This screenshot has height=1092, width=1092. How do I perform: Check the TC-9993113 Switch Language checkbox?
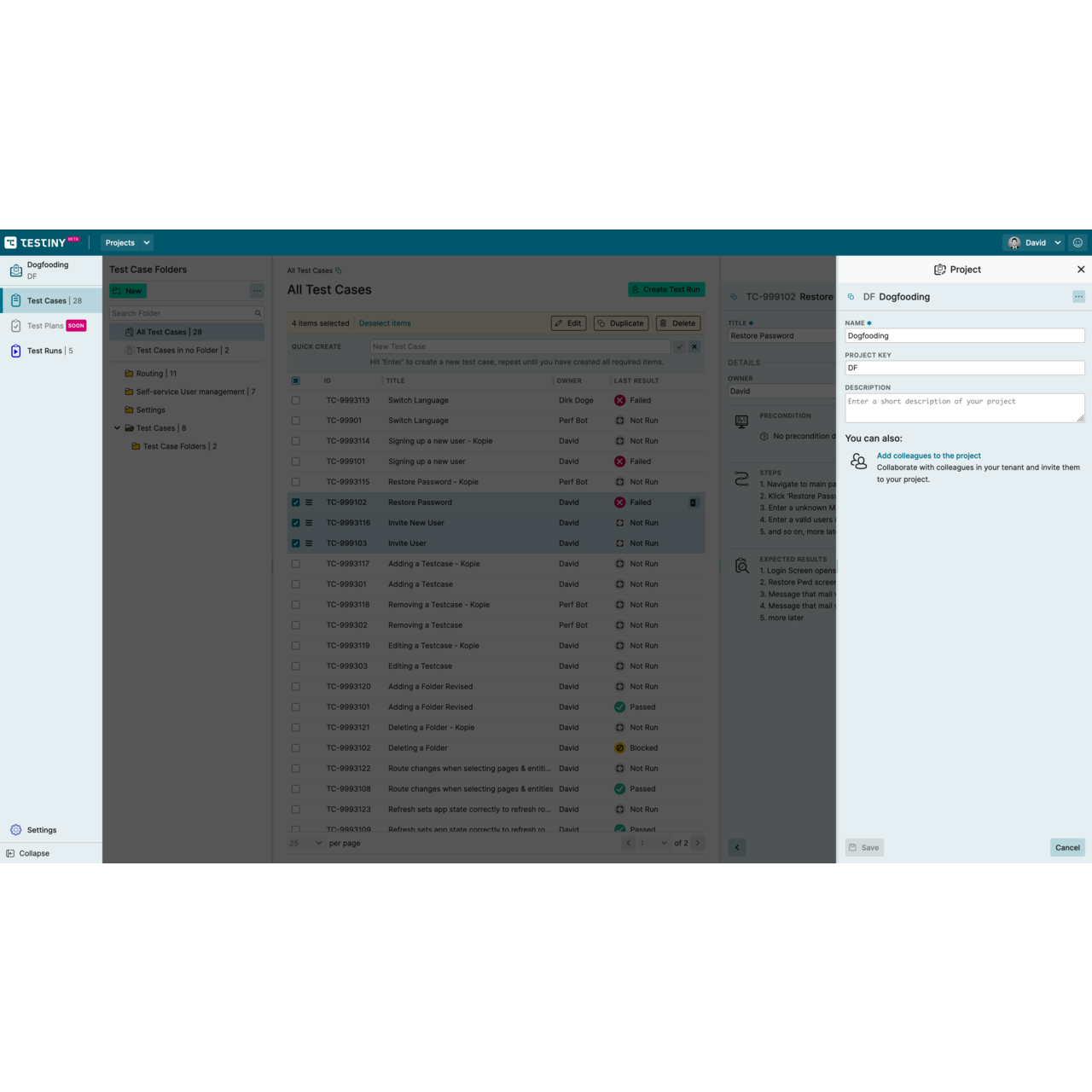[x=296, y=400]
